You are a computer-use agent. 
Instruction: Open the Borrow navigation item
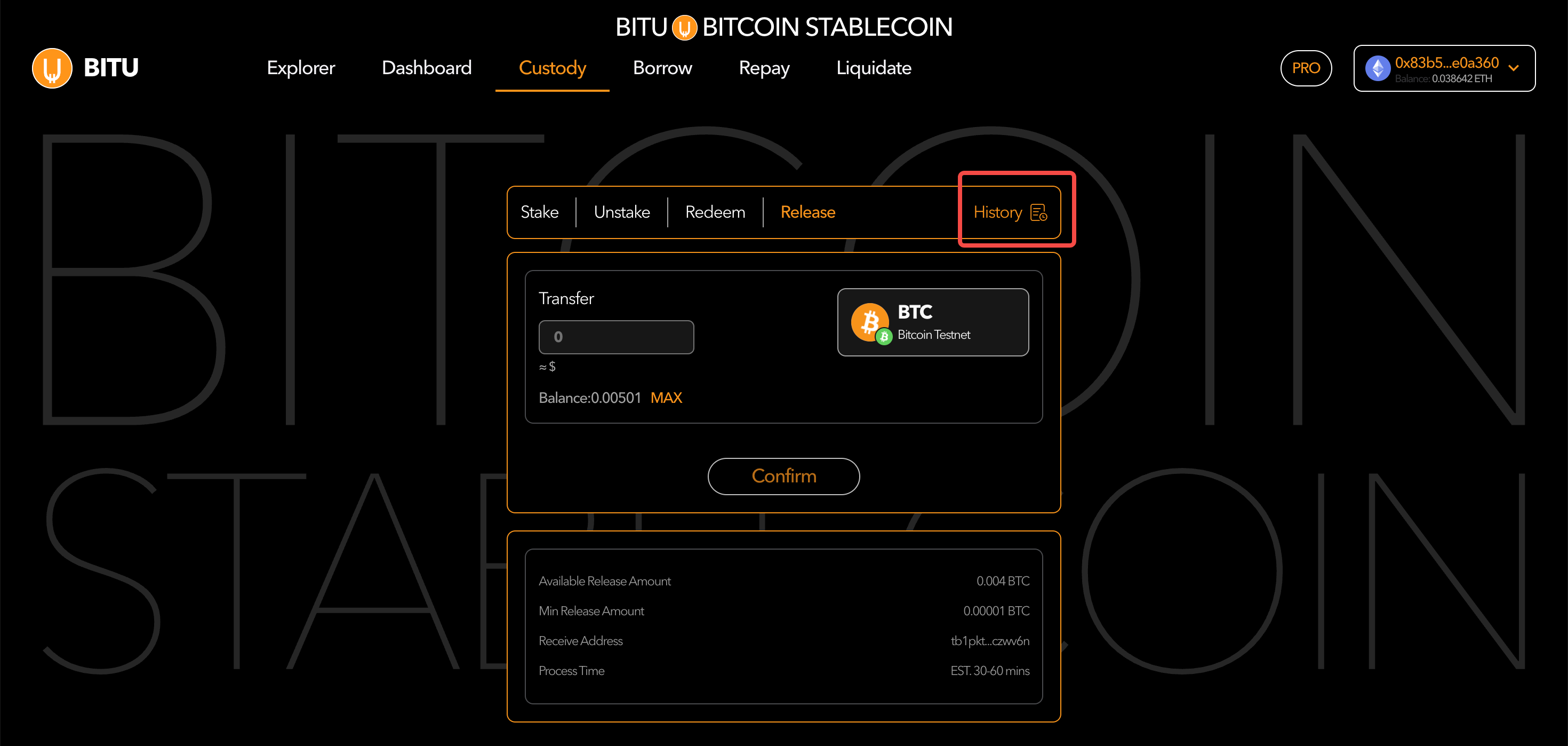pyautogui.click(x=662, y=68)
